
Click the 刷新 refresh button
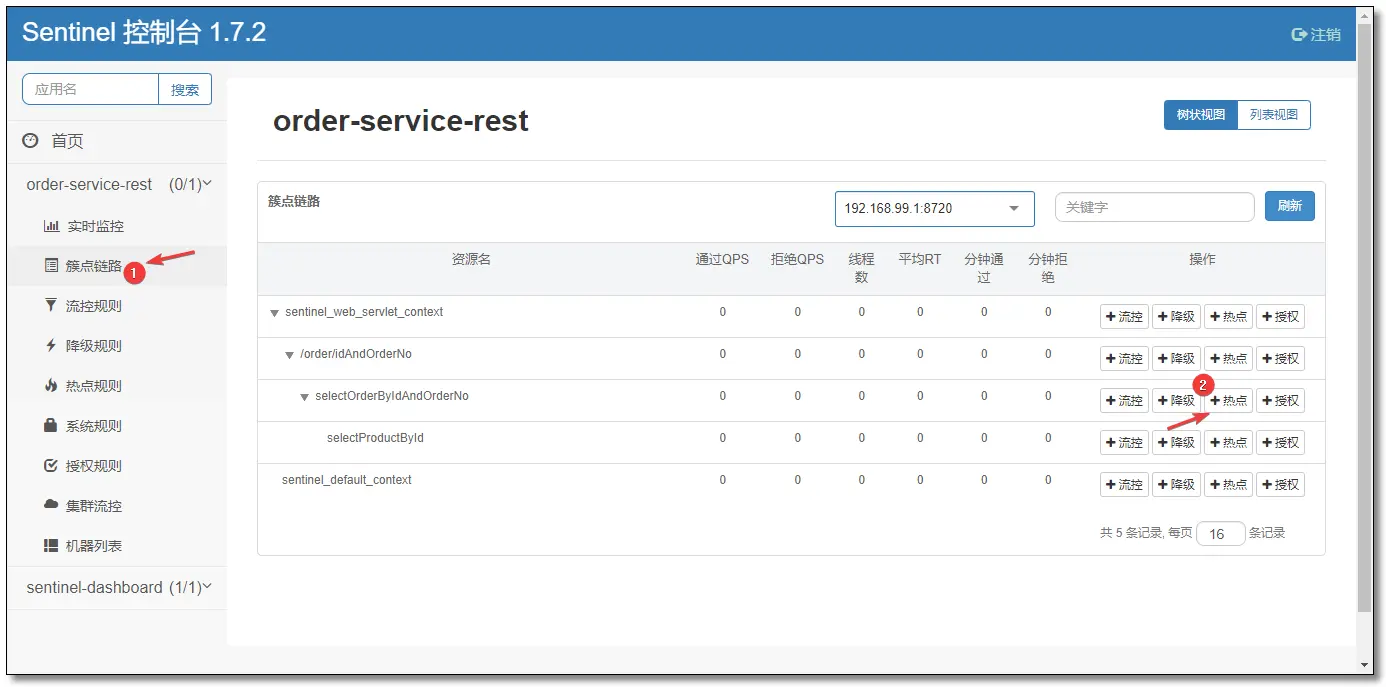click(x=1289, y=206)
